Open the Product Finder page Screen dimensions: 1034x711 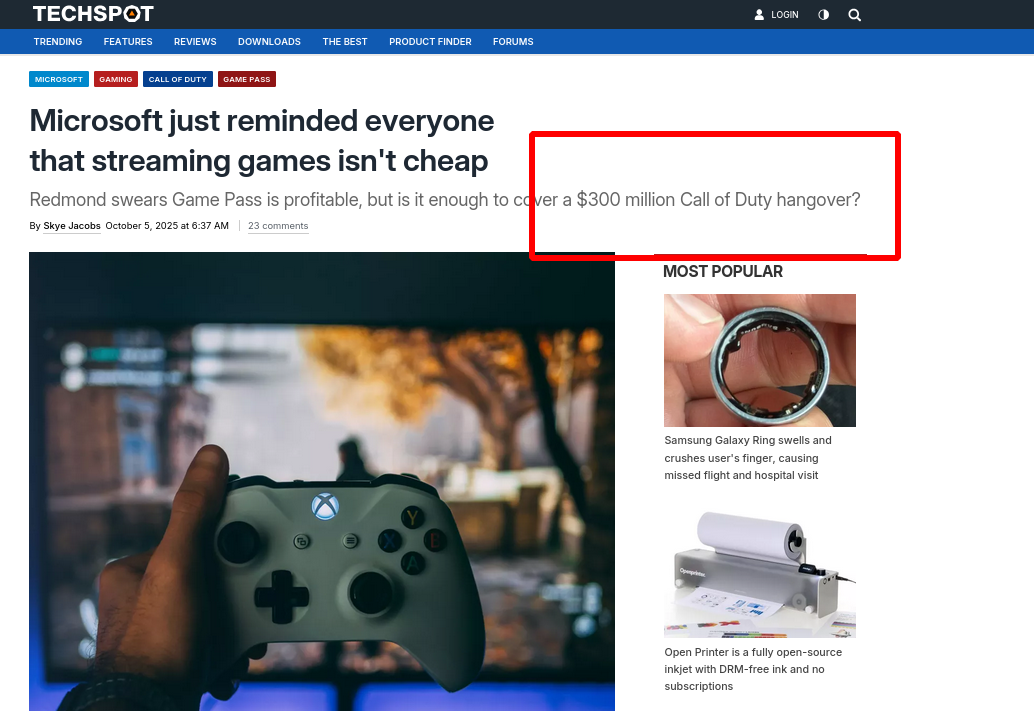pyautogui.click(x=430, y=42)
